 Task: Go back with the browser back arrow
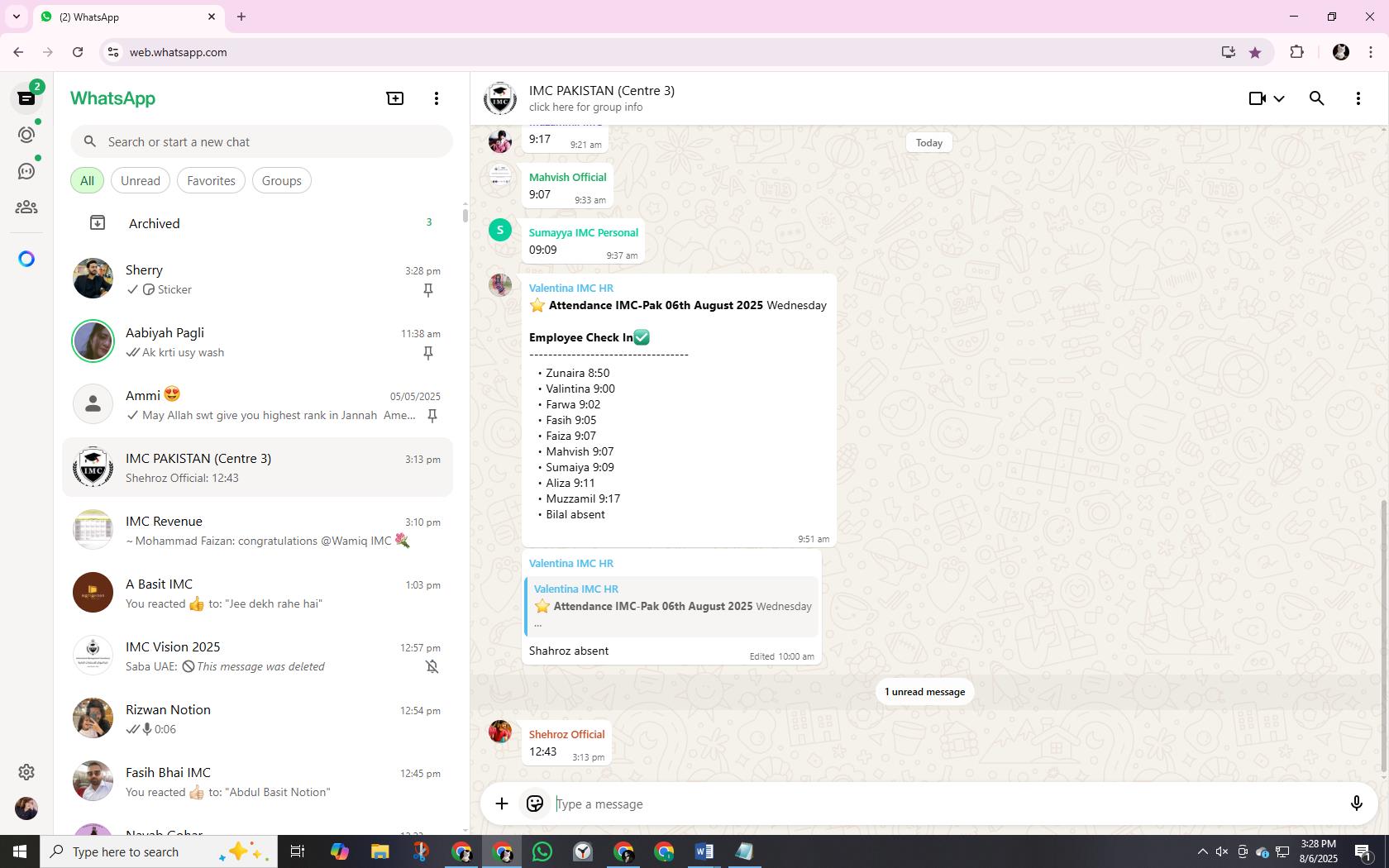coord(18,52)
